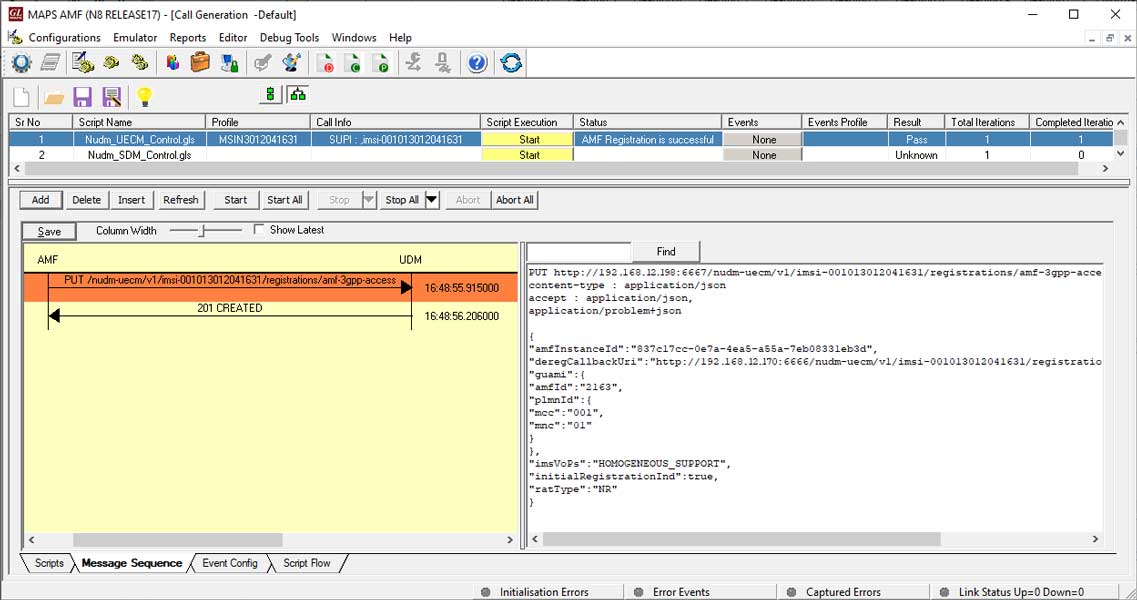This screenshot has height=600, width=1137.
Task: Click the purple floppy disk save icon
Action: pos(82,97)
